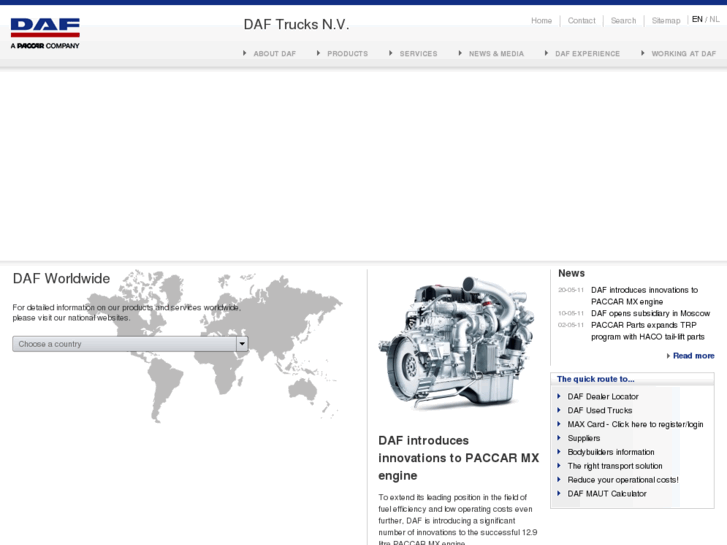Open the Products navigation menu
727x545 pixels.
click(347, 54)
